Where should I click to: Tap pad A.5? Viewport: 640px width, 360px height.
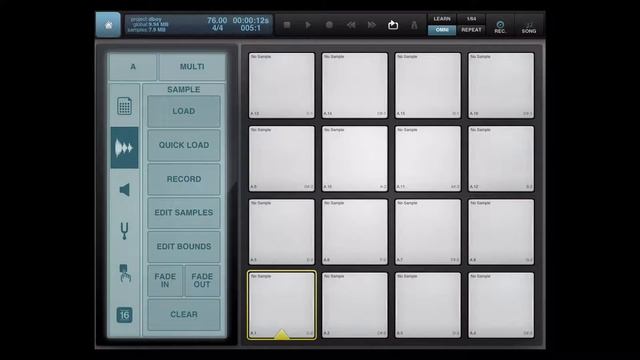pyautogui.click(x=282, y=232)
